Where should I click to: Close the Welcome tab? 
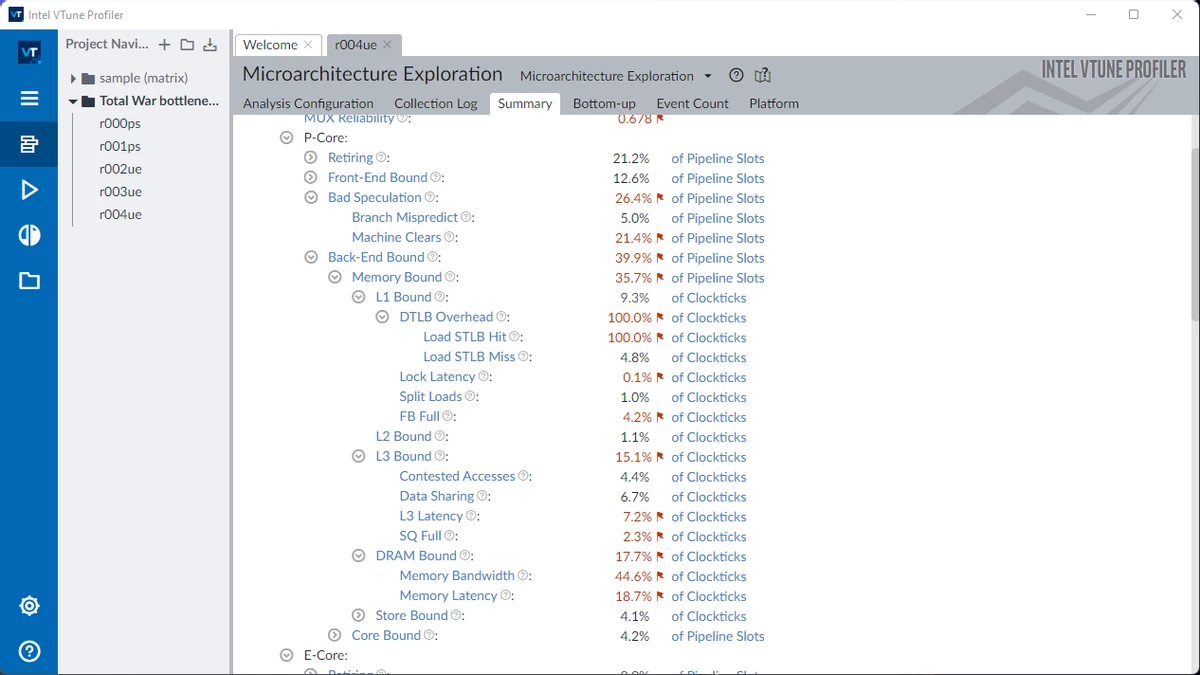point(308,45)
